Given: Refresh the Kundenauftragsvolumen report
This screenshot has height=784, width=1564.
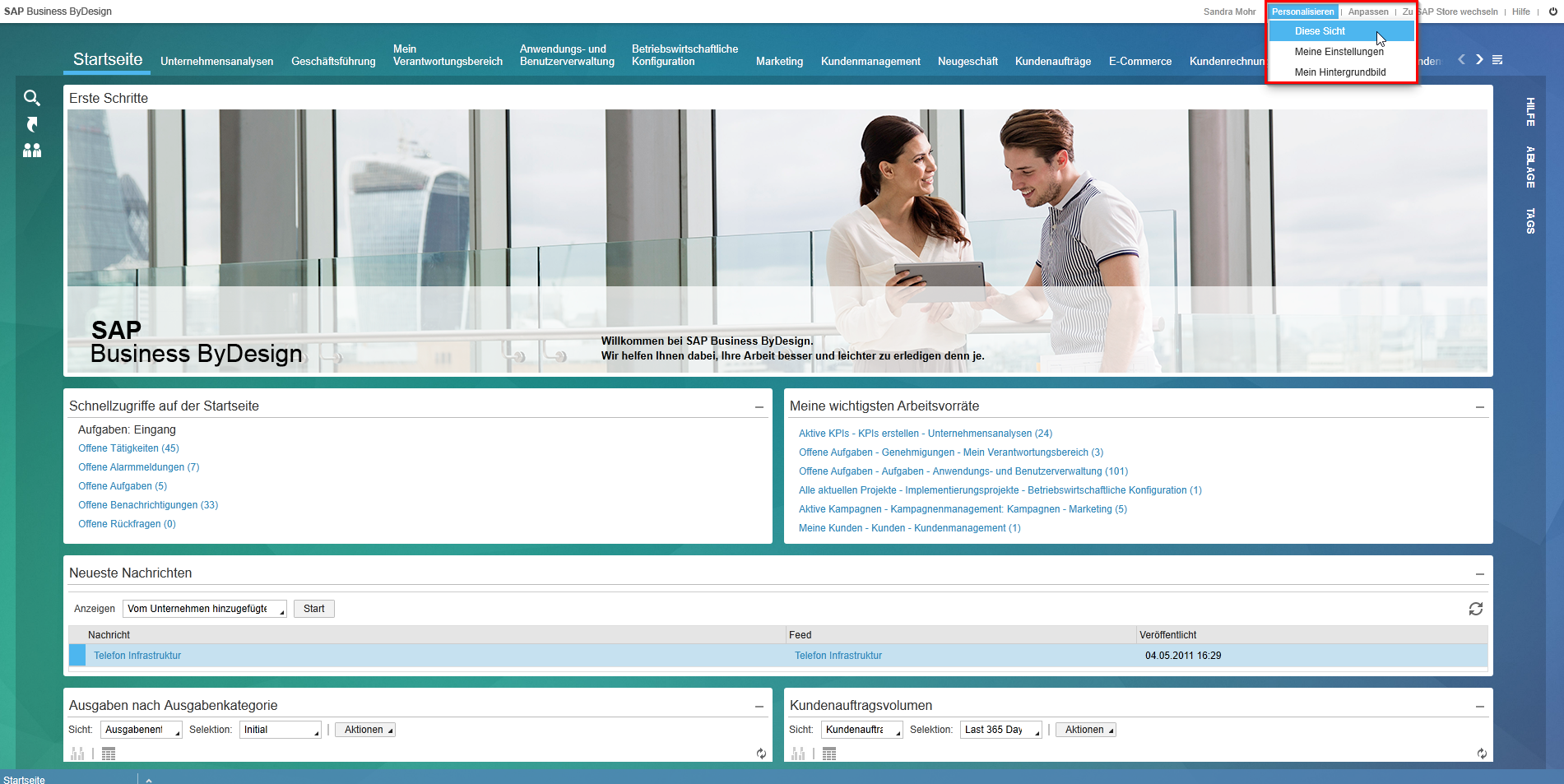Looking at the screenshot, I should coord(1482,754).
